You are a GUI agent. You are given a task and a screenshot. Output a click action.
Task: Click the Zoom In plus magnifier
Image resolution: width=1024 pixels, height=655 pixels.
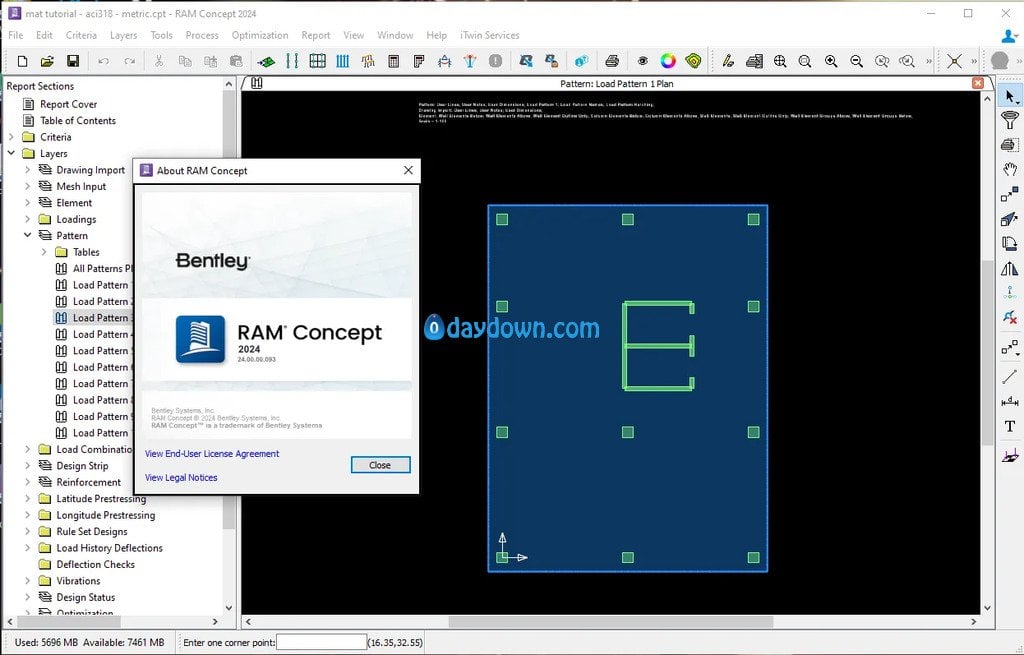831,61
